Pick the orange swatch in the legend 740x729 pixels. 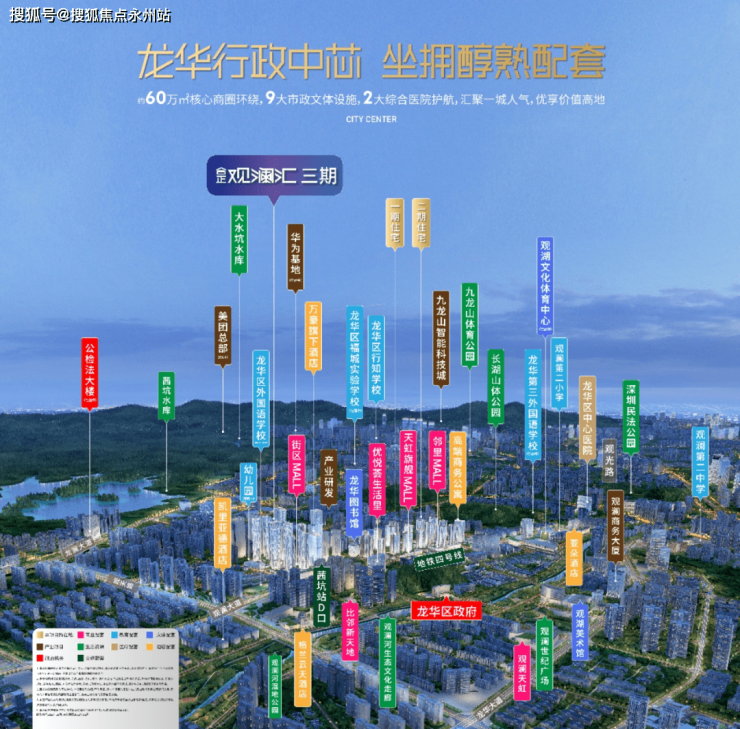tap(149, 646)
